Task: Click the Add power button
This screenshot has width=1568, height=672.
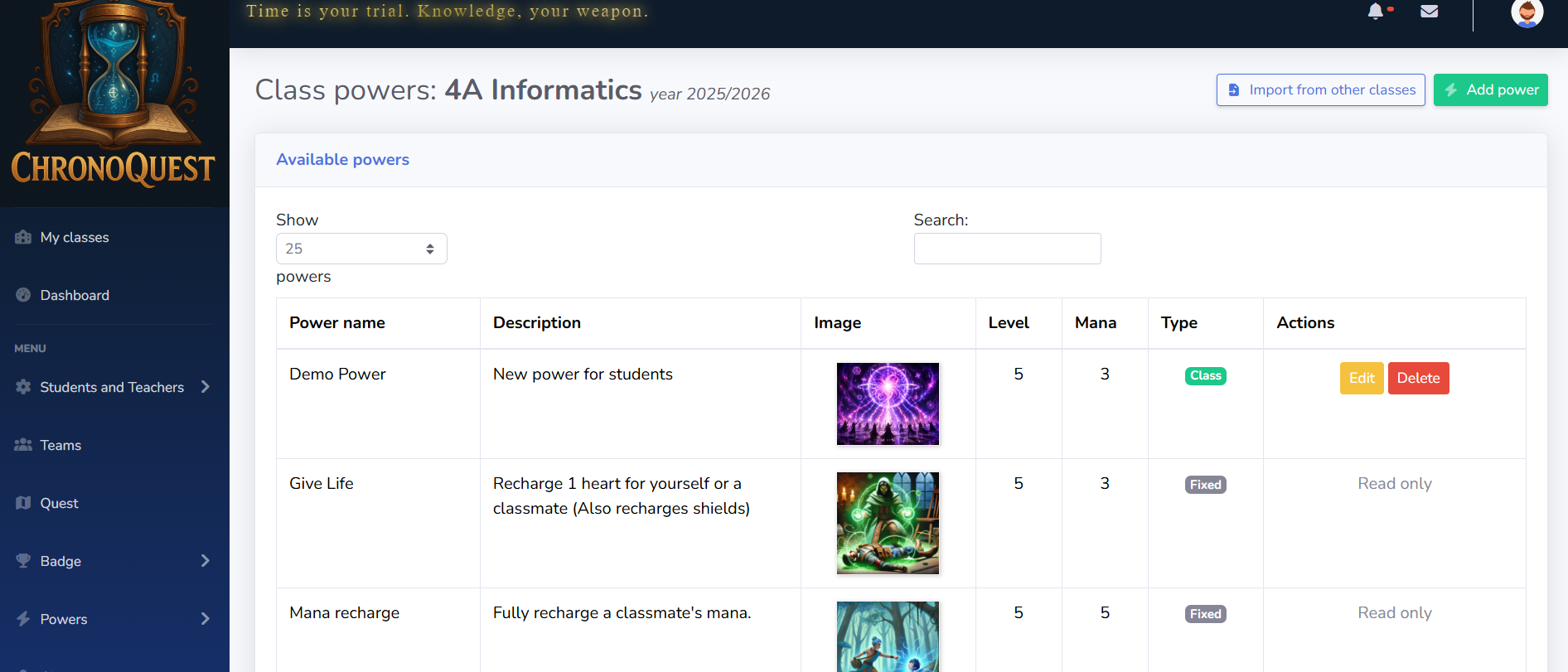Action: pos(1491,89)
